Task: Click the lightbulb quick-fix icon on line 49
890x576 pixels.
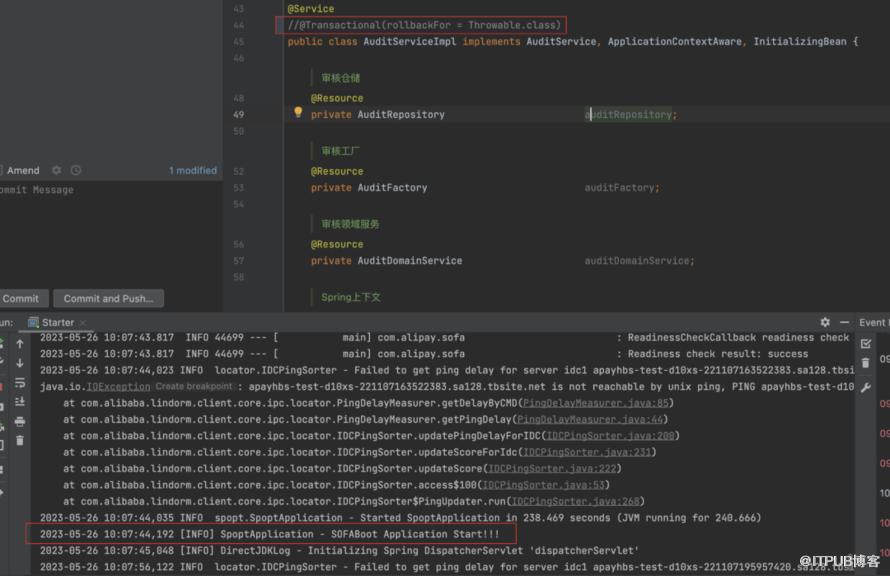Action: pos(297,113)
